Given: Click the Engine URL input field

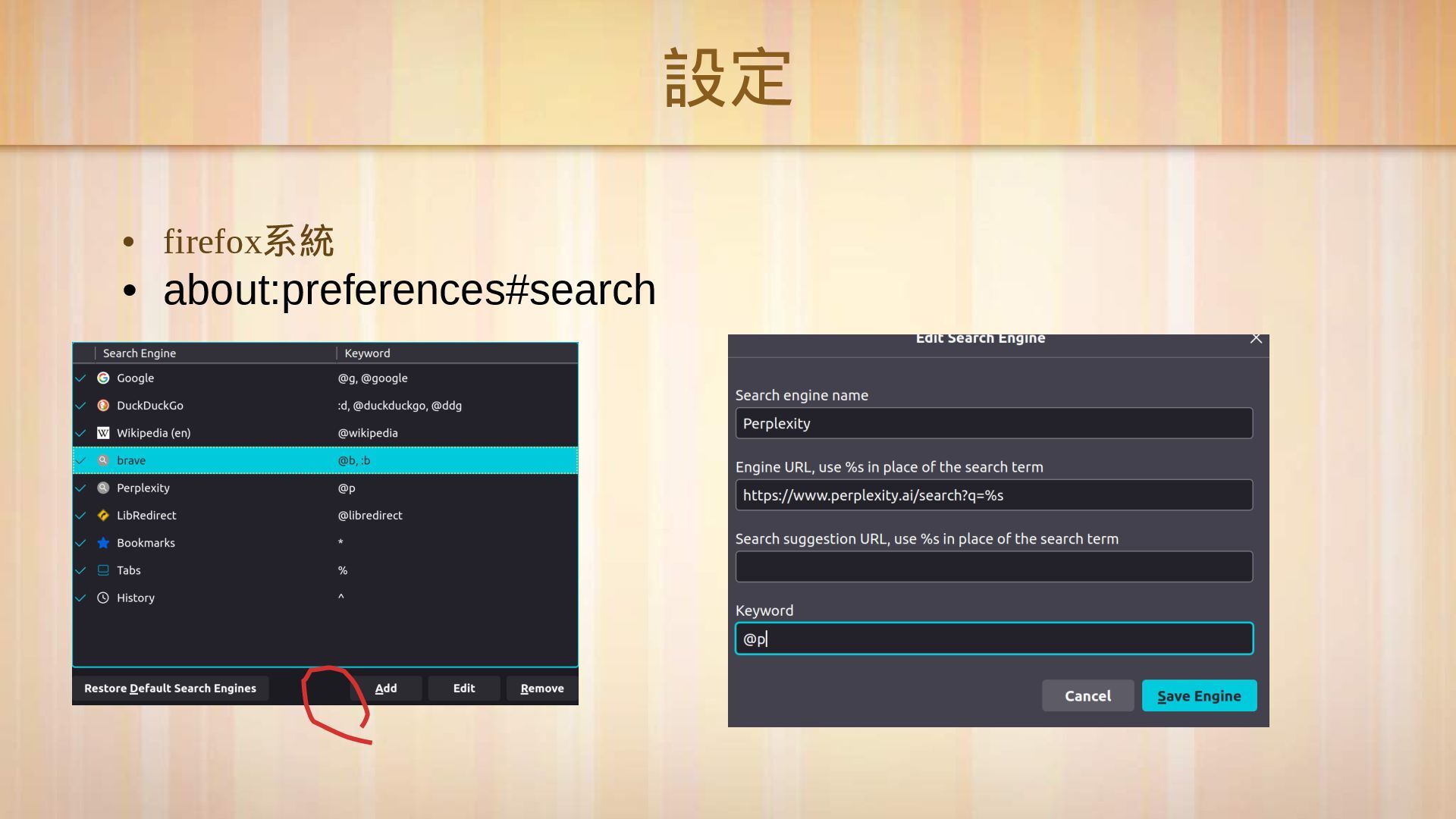Looking at the screenshot, I should coord(994,495).
